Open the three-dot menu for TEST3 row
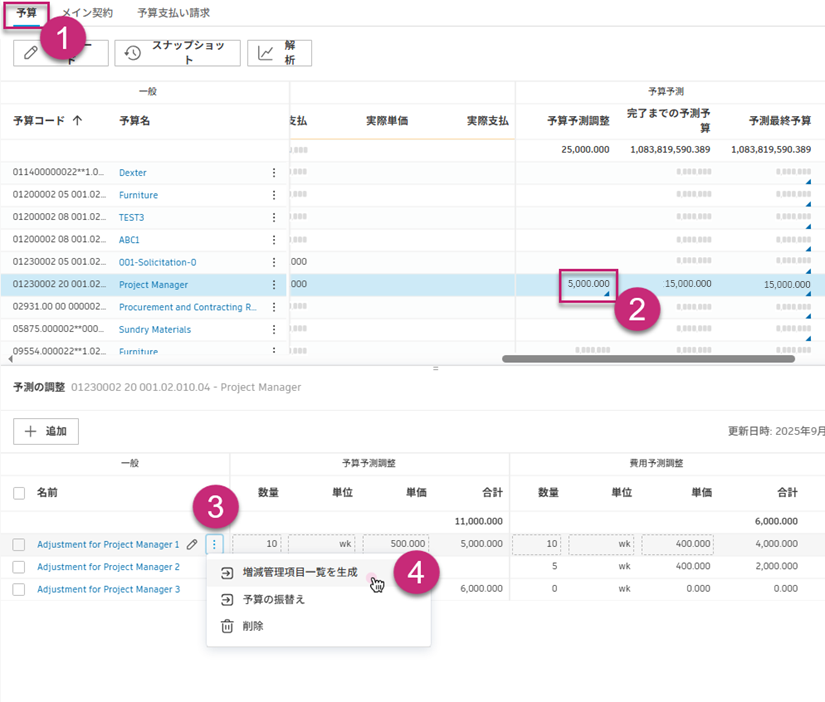The image size is (825, 702). tap(274, 217)
